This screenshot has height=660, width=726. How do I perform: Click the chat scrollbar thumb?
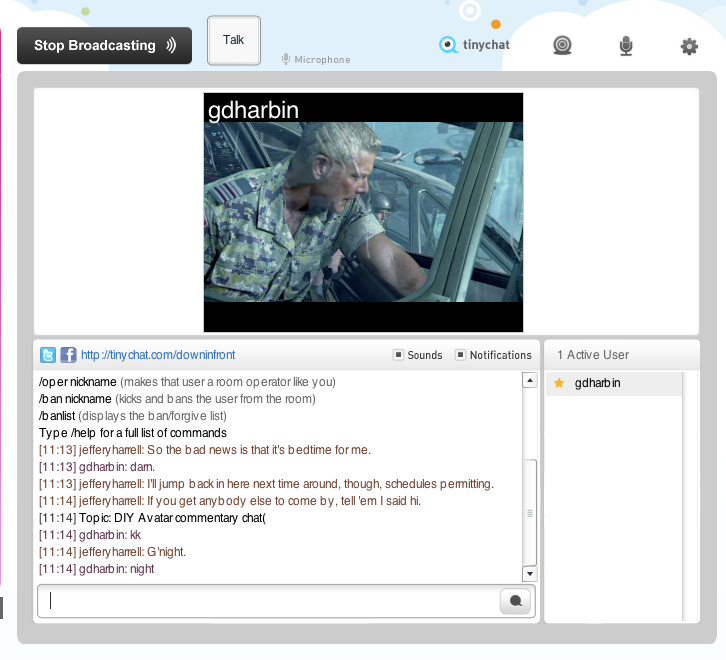(x=530, y=512)
